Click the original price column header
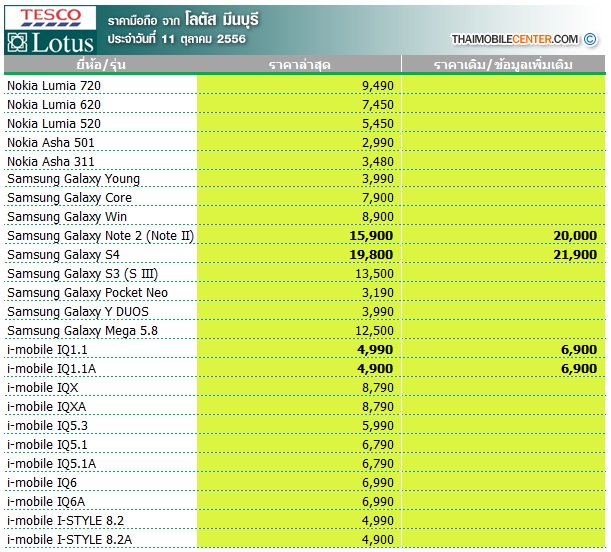The image size is (611, 552). 503,64
